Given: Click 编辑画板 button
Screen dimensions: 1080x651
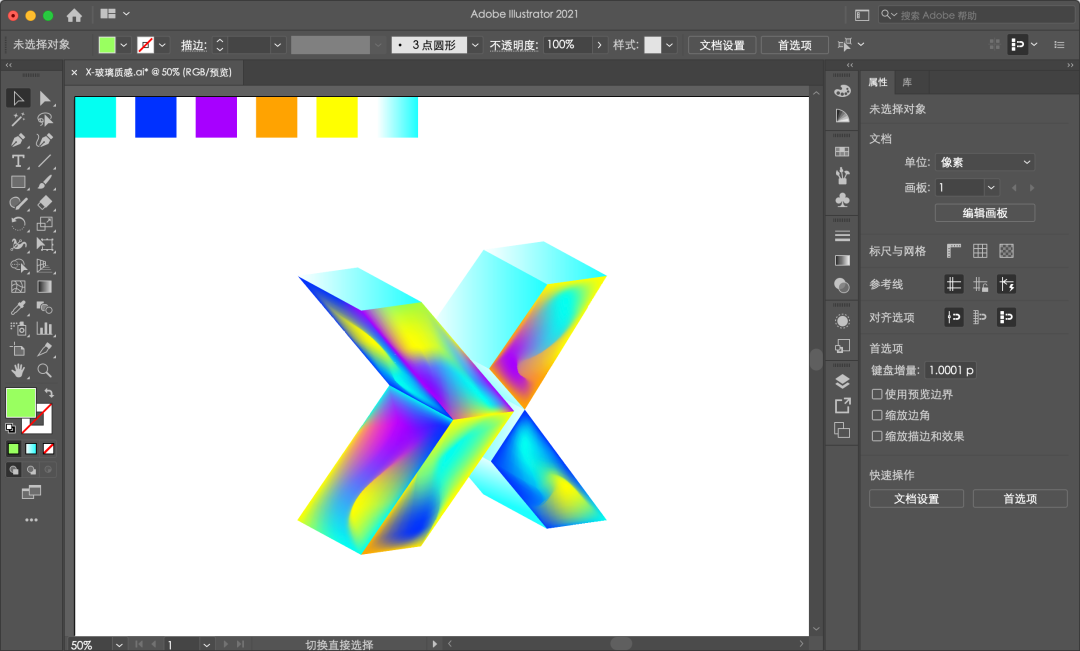Looking at the screenshot, I should tap(985, 213).
